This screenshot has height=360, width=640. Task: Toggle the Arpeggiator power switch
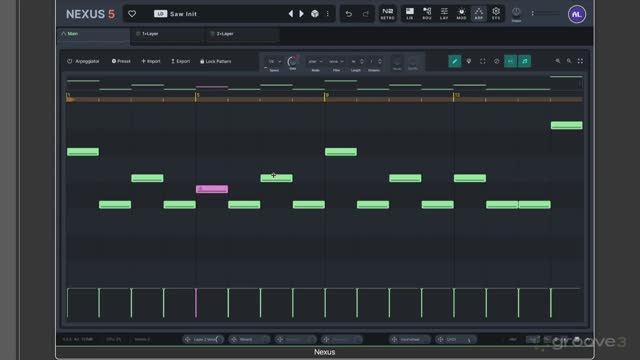click(x=69, y=61)
